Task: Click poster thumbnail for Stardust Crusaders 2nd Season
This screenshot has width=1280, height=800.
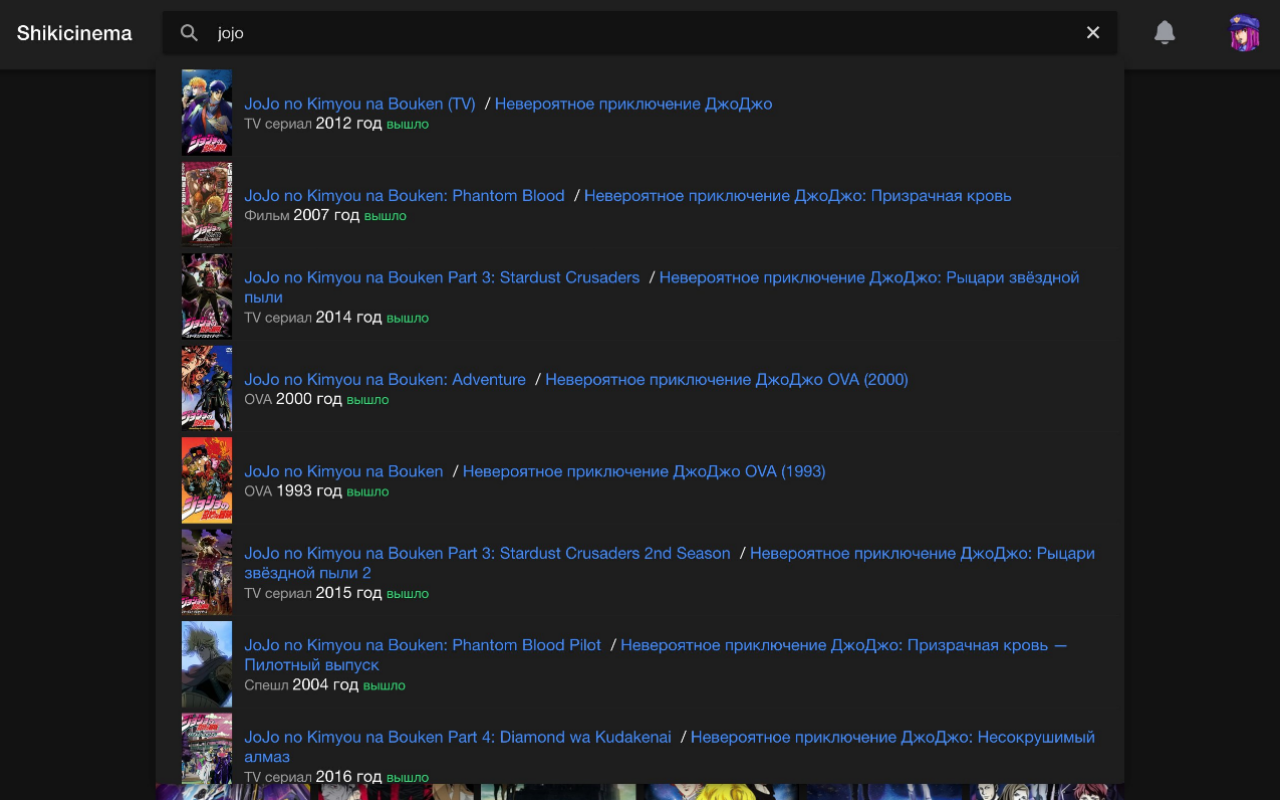Action: click(x=207, y=572)
